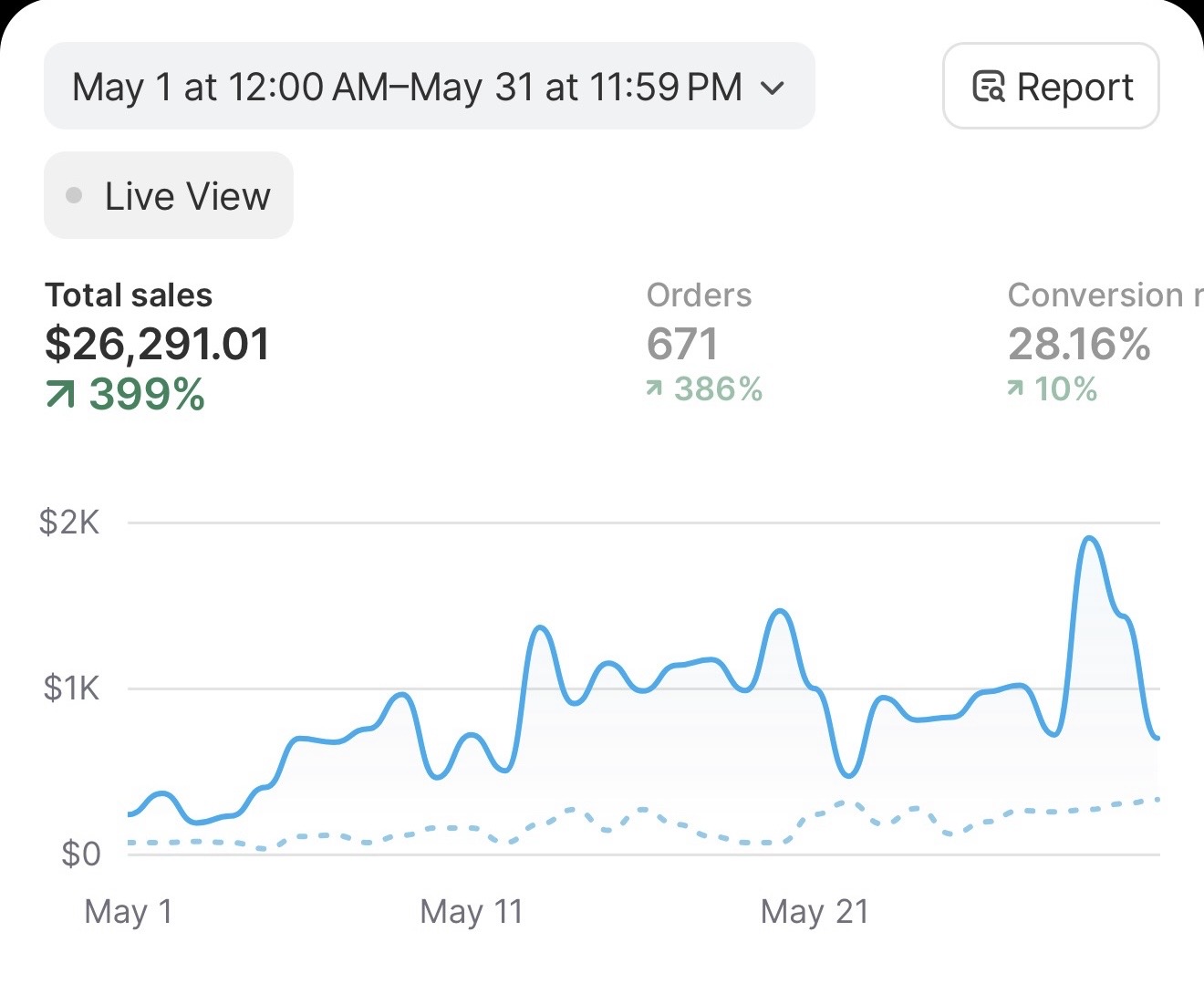This screenshot has height=994, width=1204.
Task: Click the May 11 axis label
Action: pos(472,911)
